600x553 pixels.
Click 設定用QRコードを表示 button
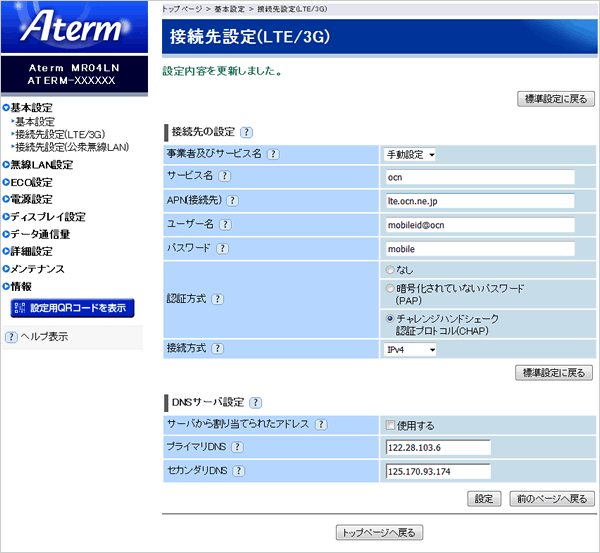(x=72, y=308)
